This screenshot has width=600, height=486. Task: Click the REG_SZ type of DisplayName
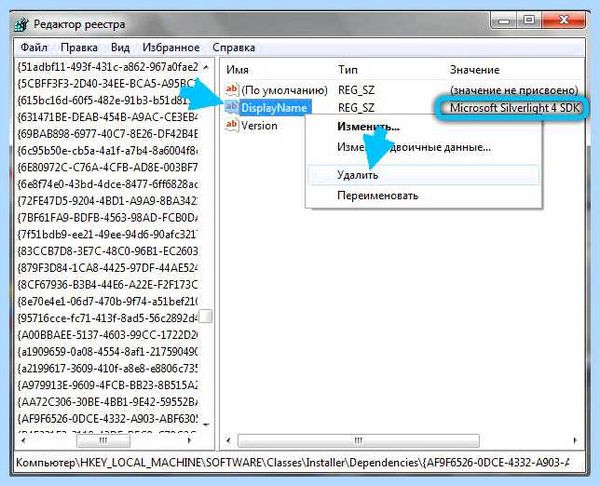(356, 108)
